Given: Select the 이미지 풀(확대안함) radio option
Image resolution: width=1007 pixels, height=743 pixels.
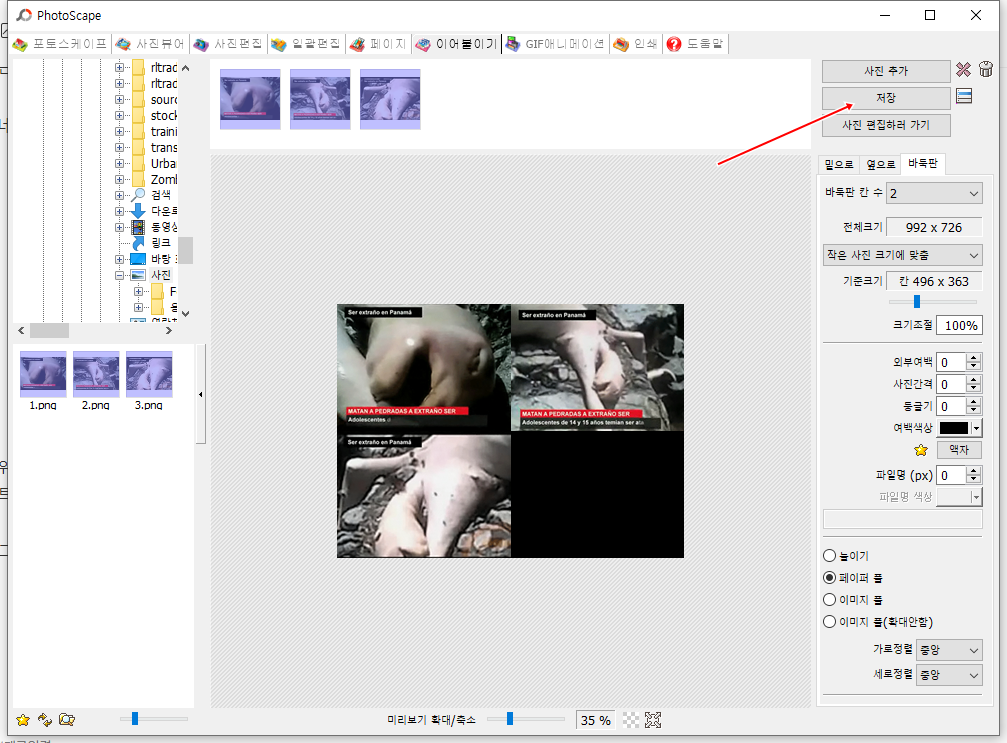Looking at the screenshot, I should [x=878, y=622].
